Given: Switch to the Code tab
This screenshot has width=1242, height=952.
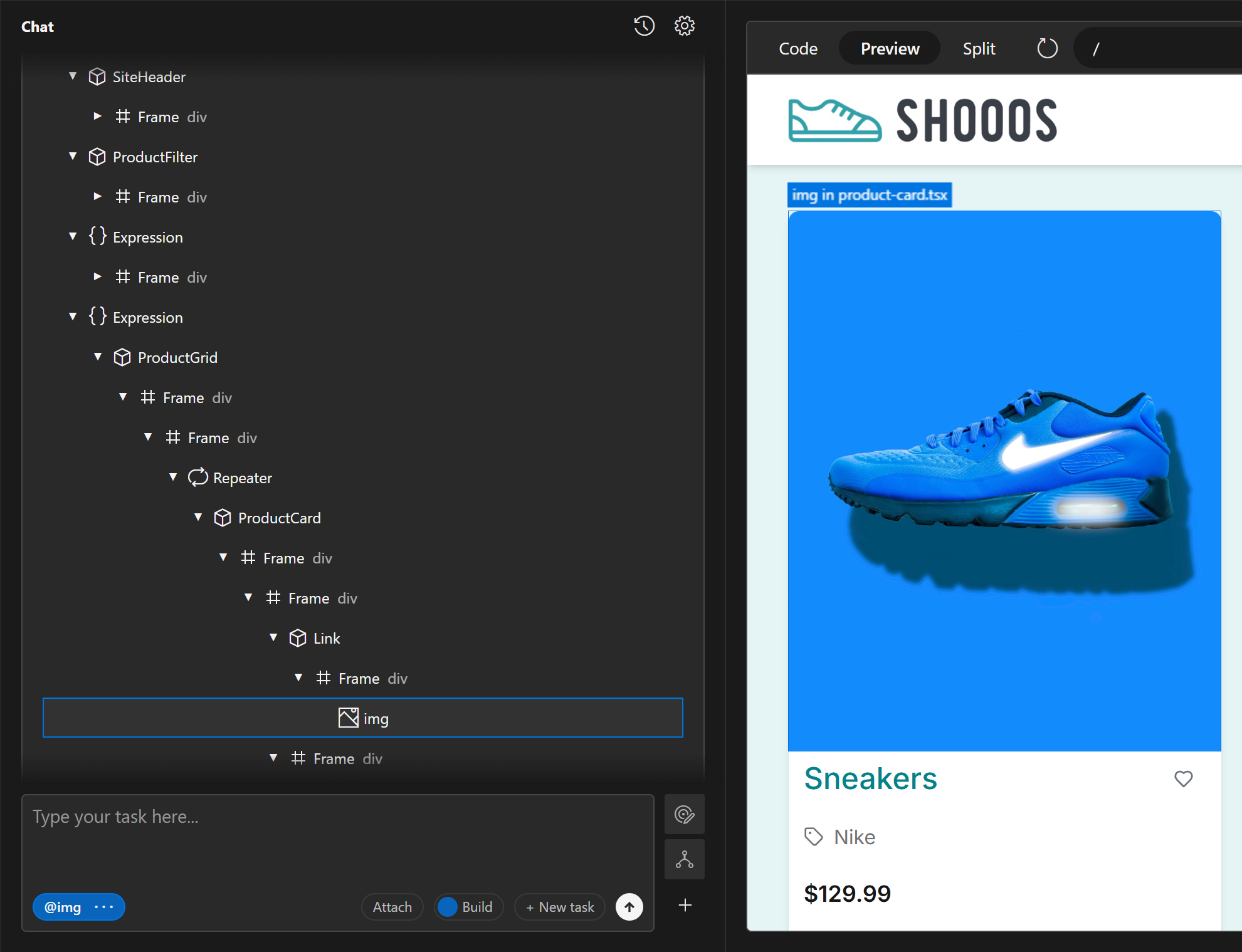Looking at the screenshot, I should point(797,48).
